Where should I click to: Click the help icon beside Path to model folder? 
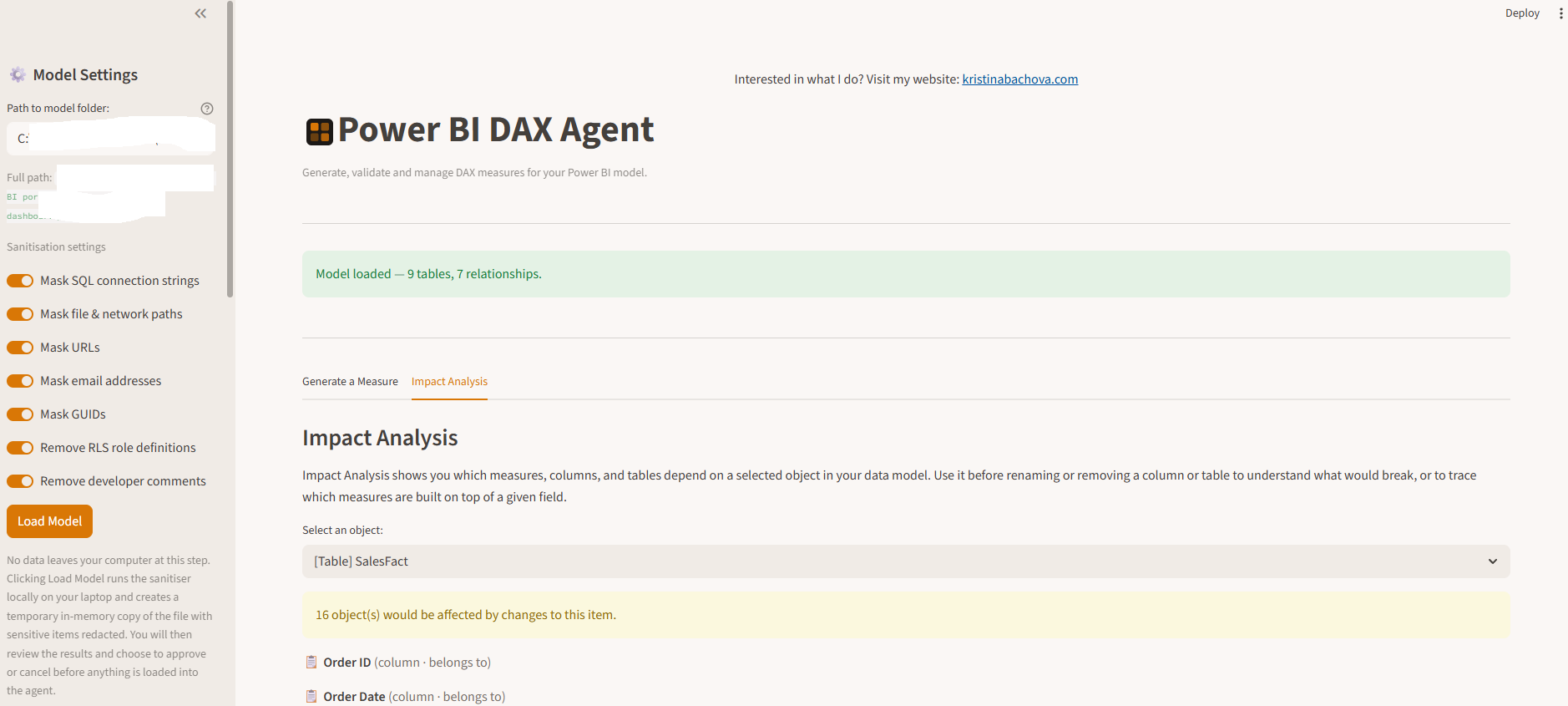coord(207,109)
